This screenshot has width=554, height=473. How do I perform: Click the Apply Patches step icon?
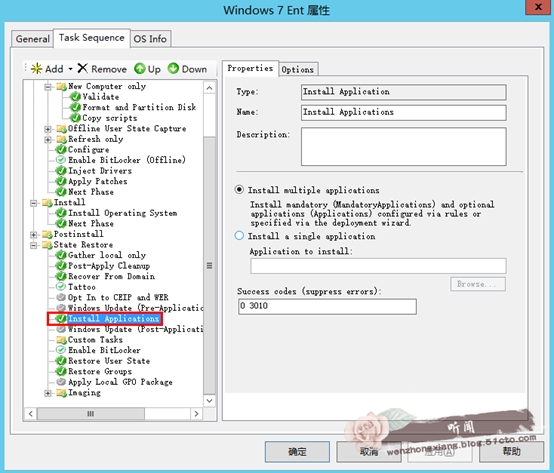tap(61, 181)
